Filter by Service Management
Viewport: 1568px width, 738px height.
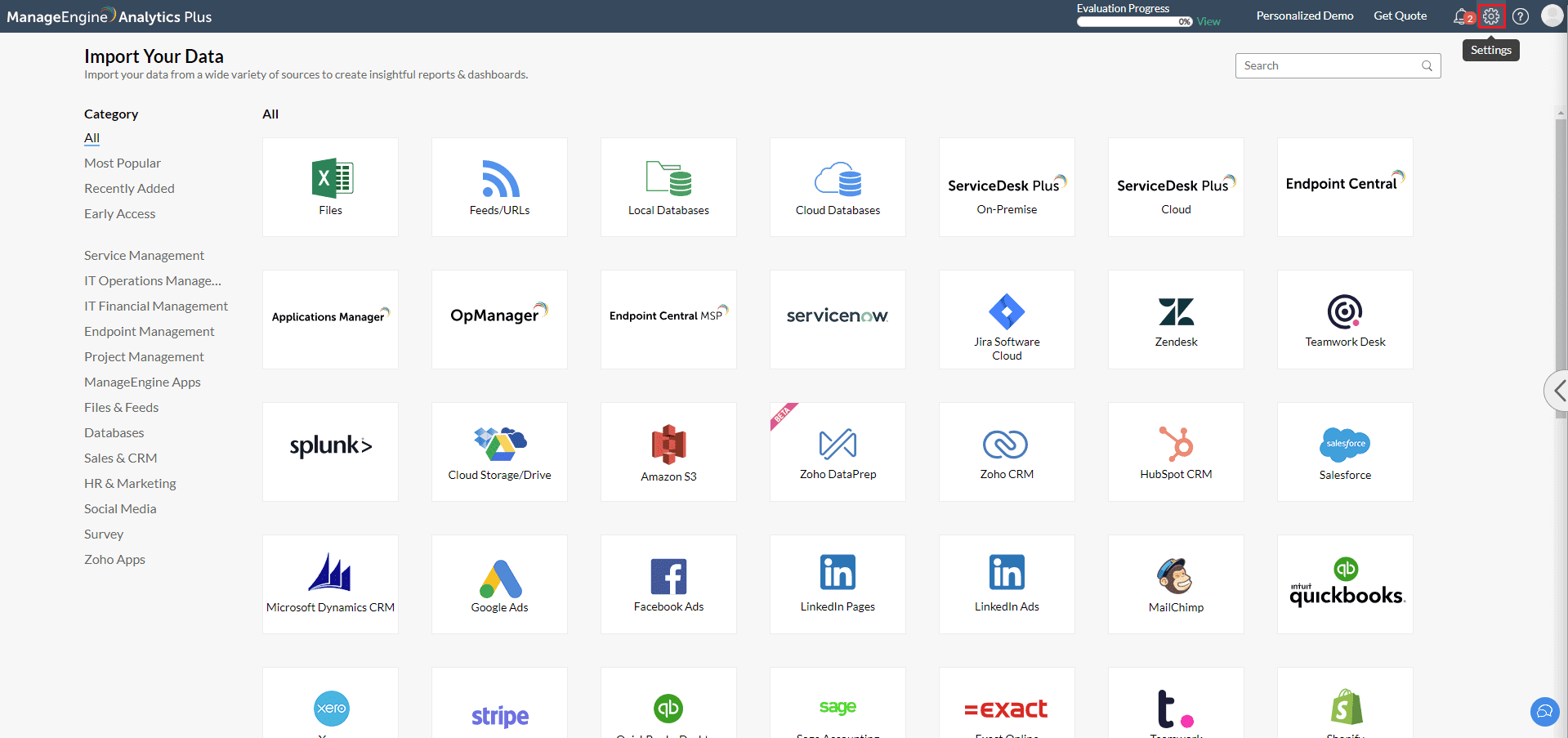tap(144, 256)
